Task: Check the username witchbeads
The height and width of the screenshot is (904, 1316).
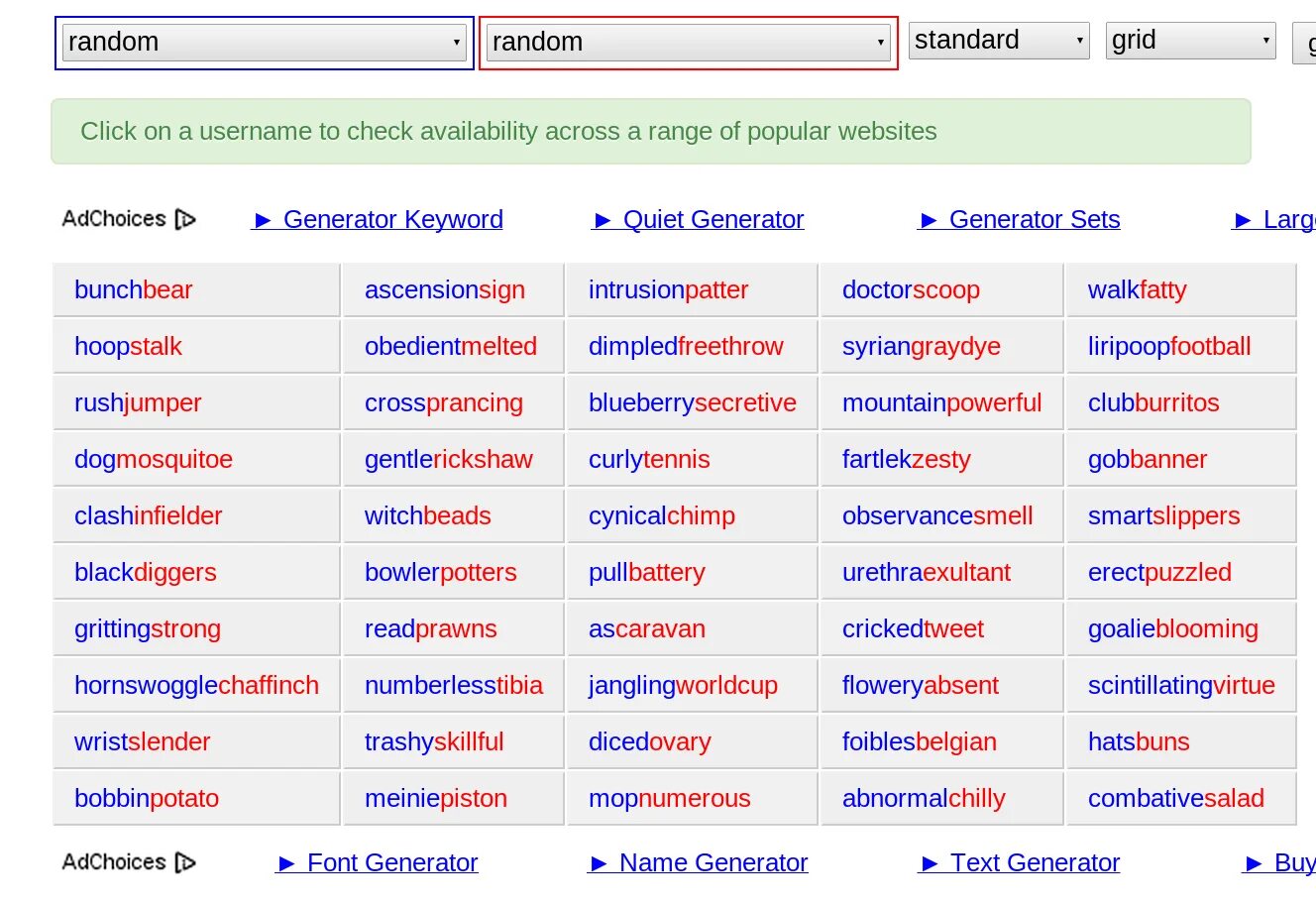Action: click(427, 515)
